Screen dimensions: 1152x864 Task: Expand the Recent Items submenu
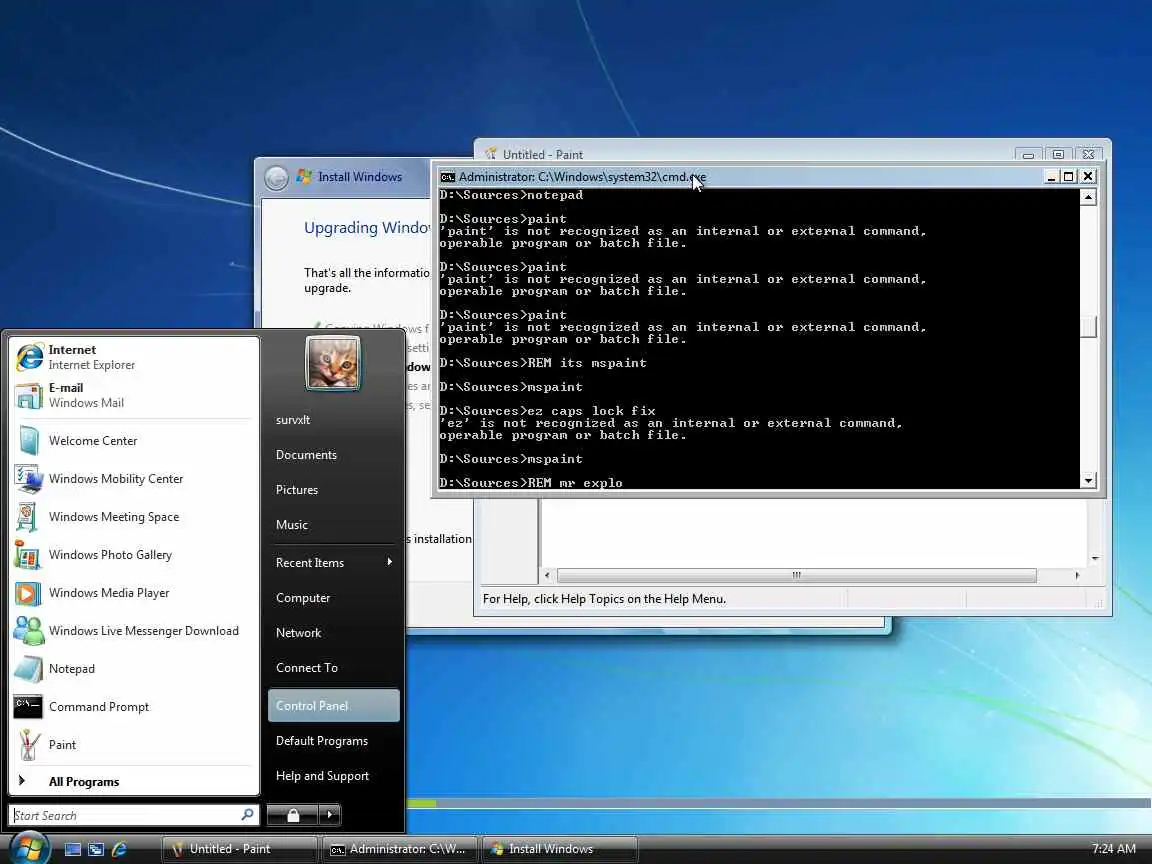click(x=334, y=563)
